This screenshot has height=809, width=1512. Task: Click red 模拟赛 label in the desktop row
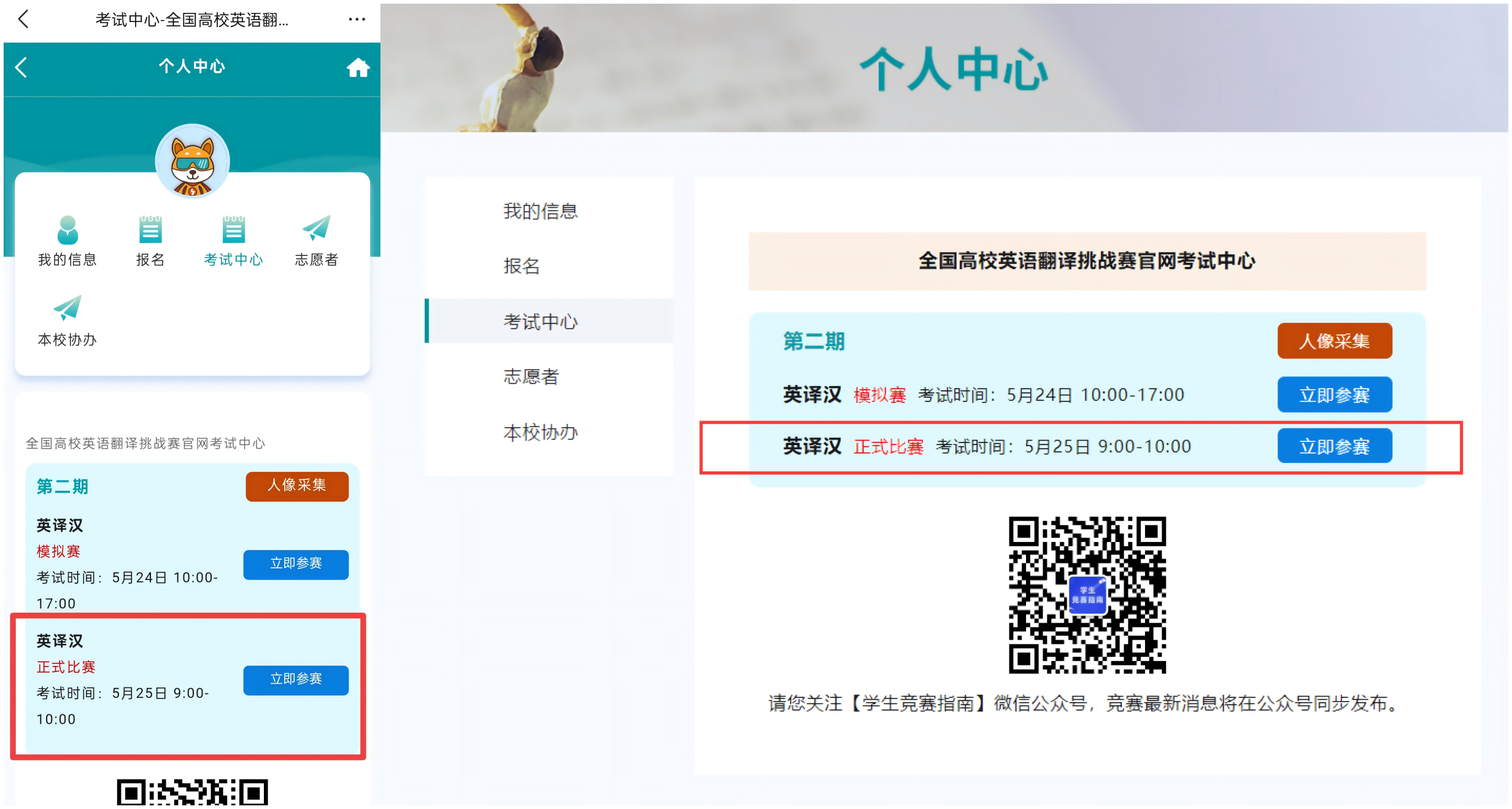click(x=879, y=395)
